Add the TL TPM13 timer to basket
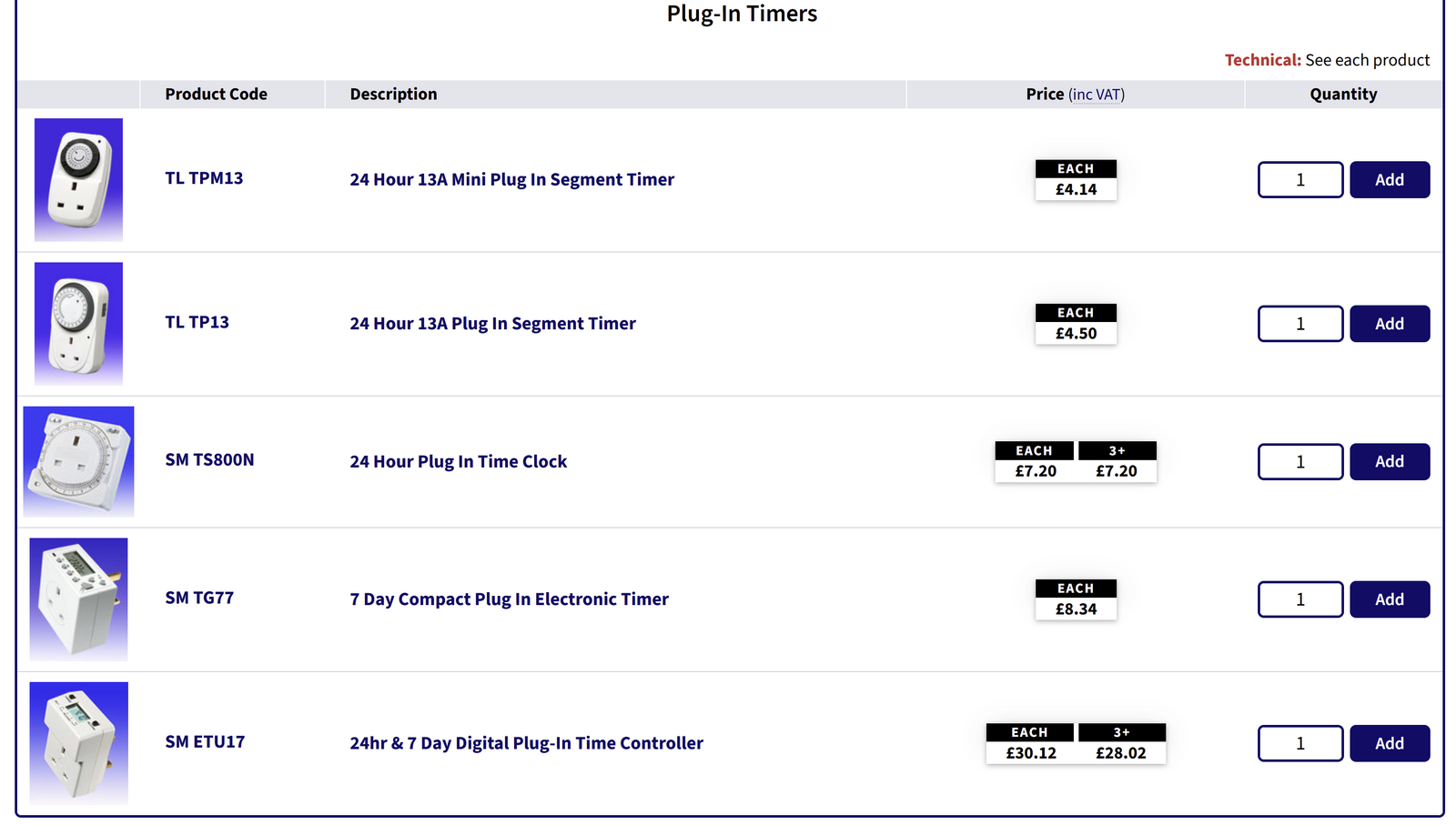 coord(1389,180)
